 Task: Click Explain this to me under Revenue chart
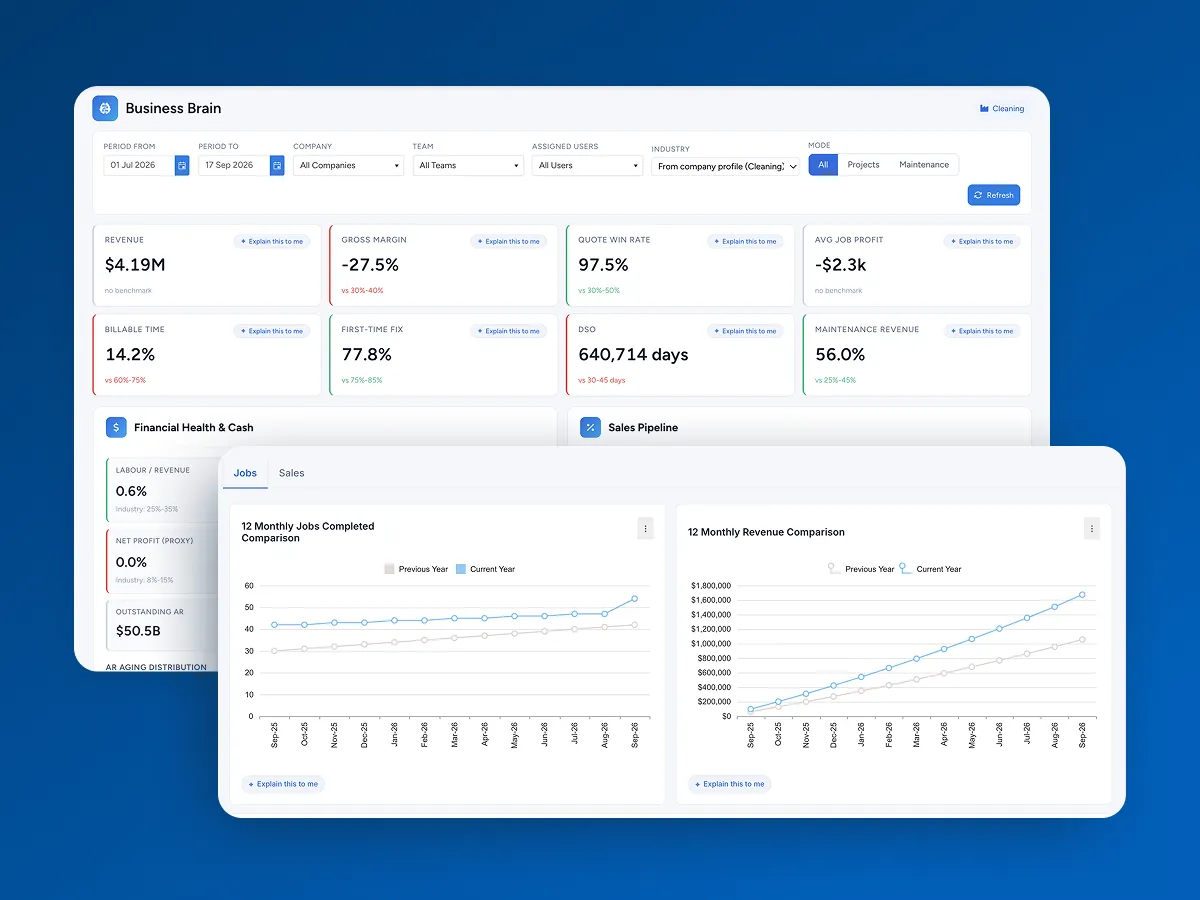coord(730,784)
